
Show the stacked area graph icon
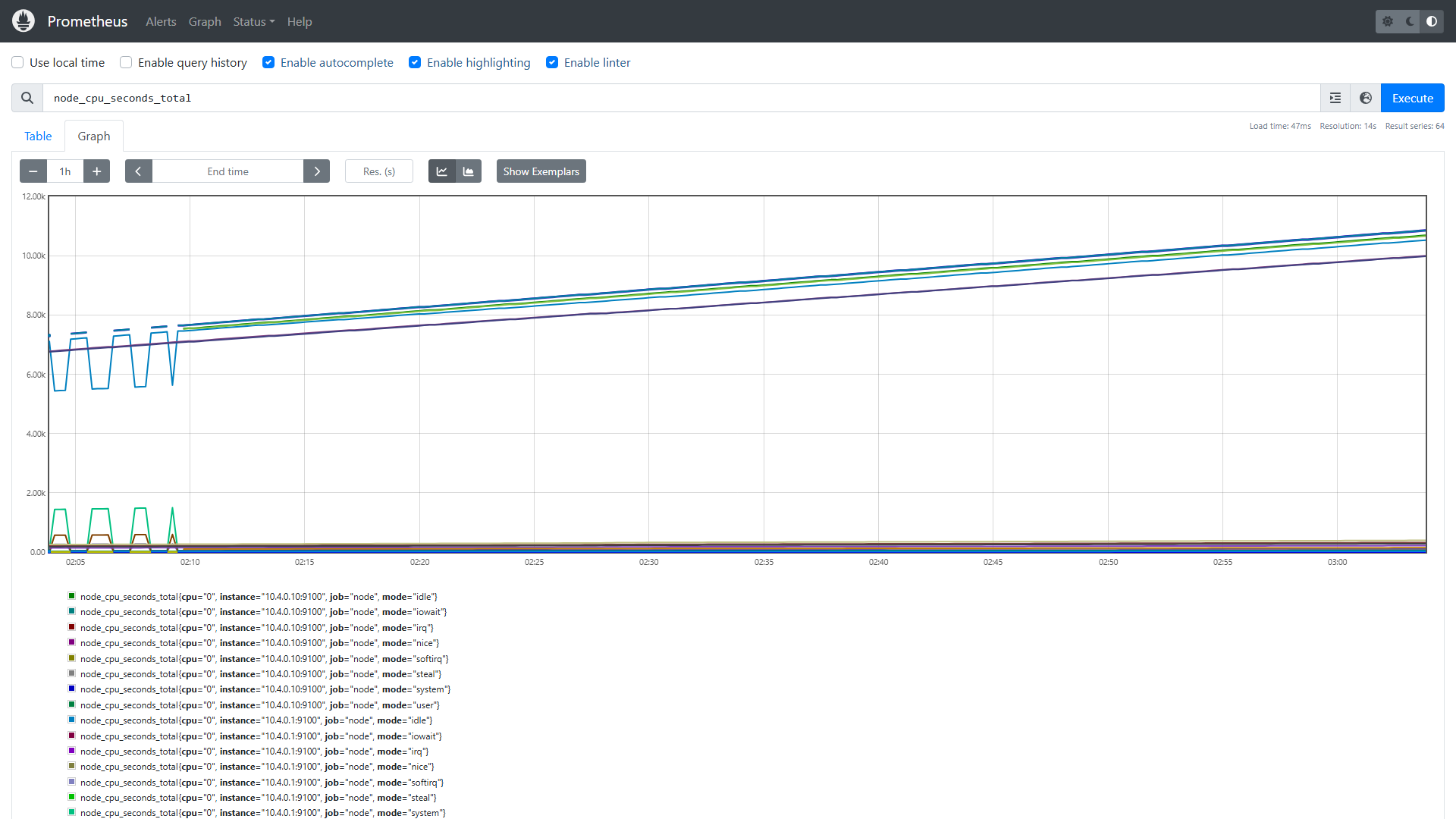coord(469,171)
